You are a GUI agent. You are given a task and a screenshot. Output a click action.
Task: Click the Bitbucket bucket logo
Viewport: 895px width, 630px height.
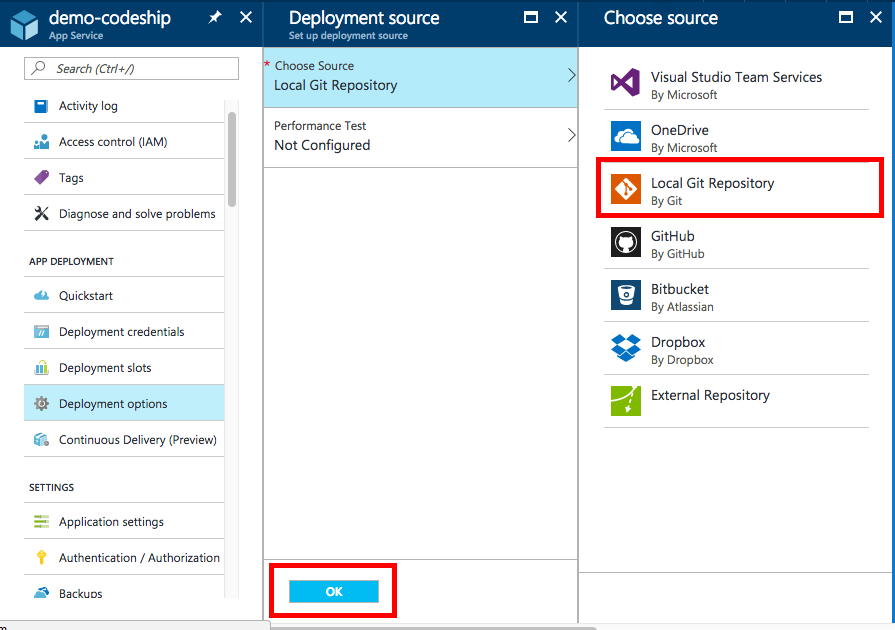point(626,295)
